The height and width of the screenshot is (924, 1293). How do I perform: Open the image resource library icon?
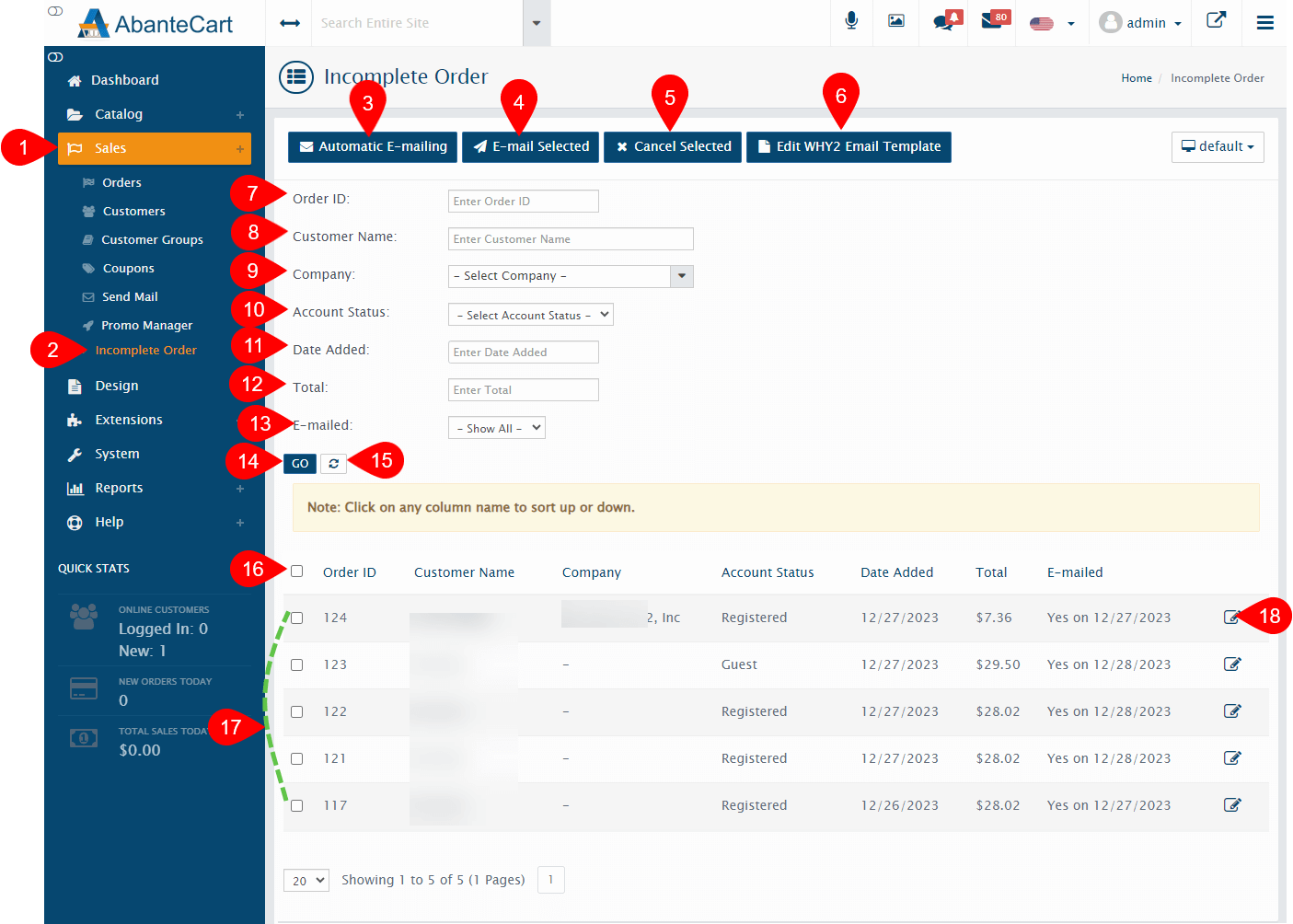tap(895, 21)
